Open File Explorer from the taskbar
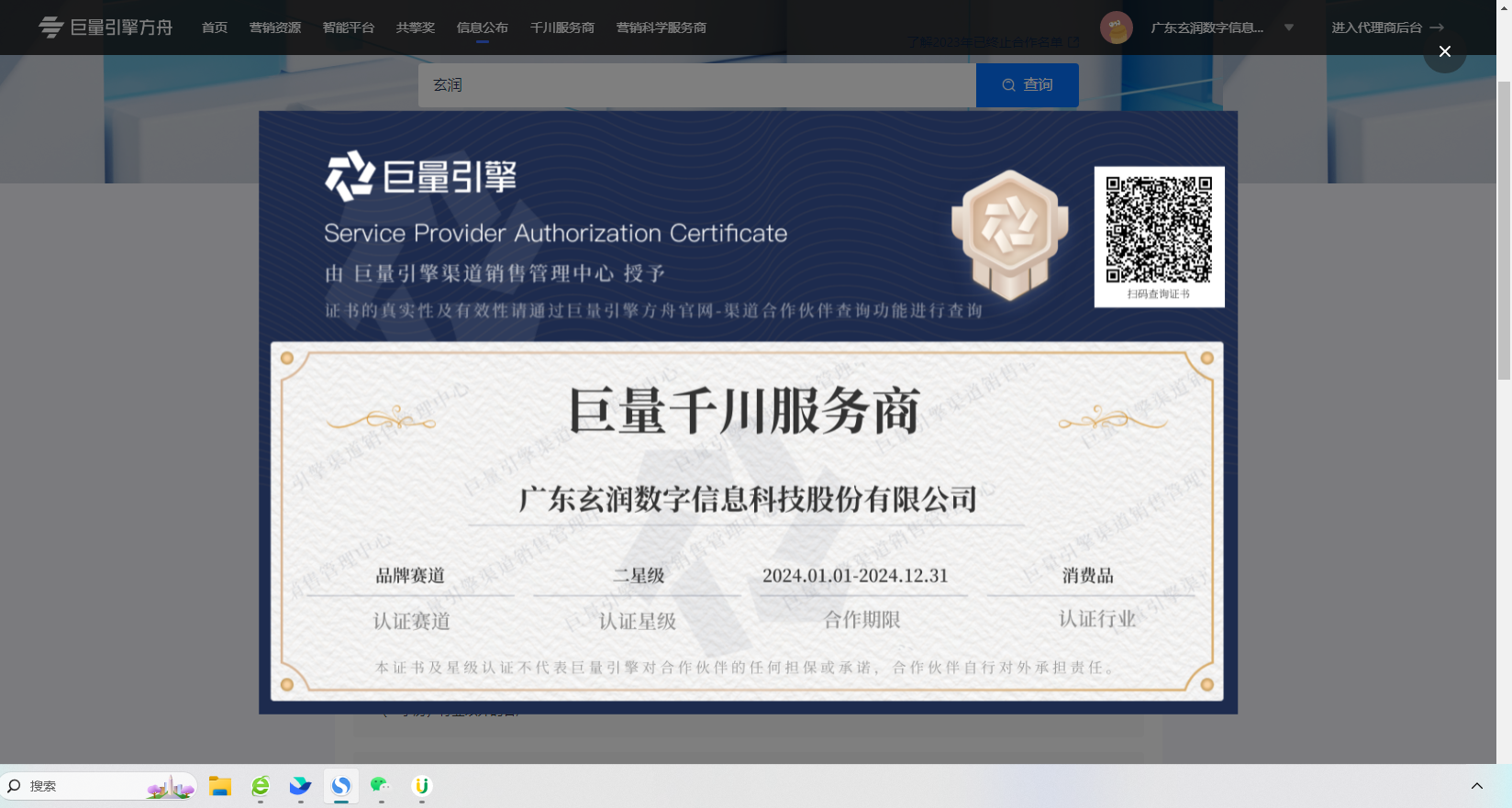The width and height of the screenshot is (1512, 808). coord(219,786)
